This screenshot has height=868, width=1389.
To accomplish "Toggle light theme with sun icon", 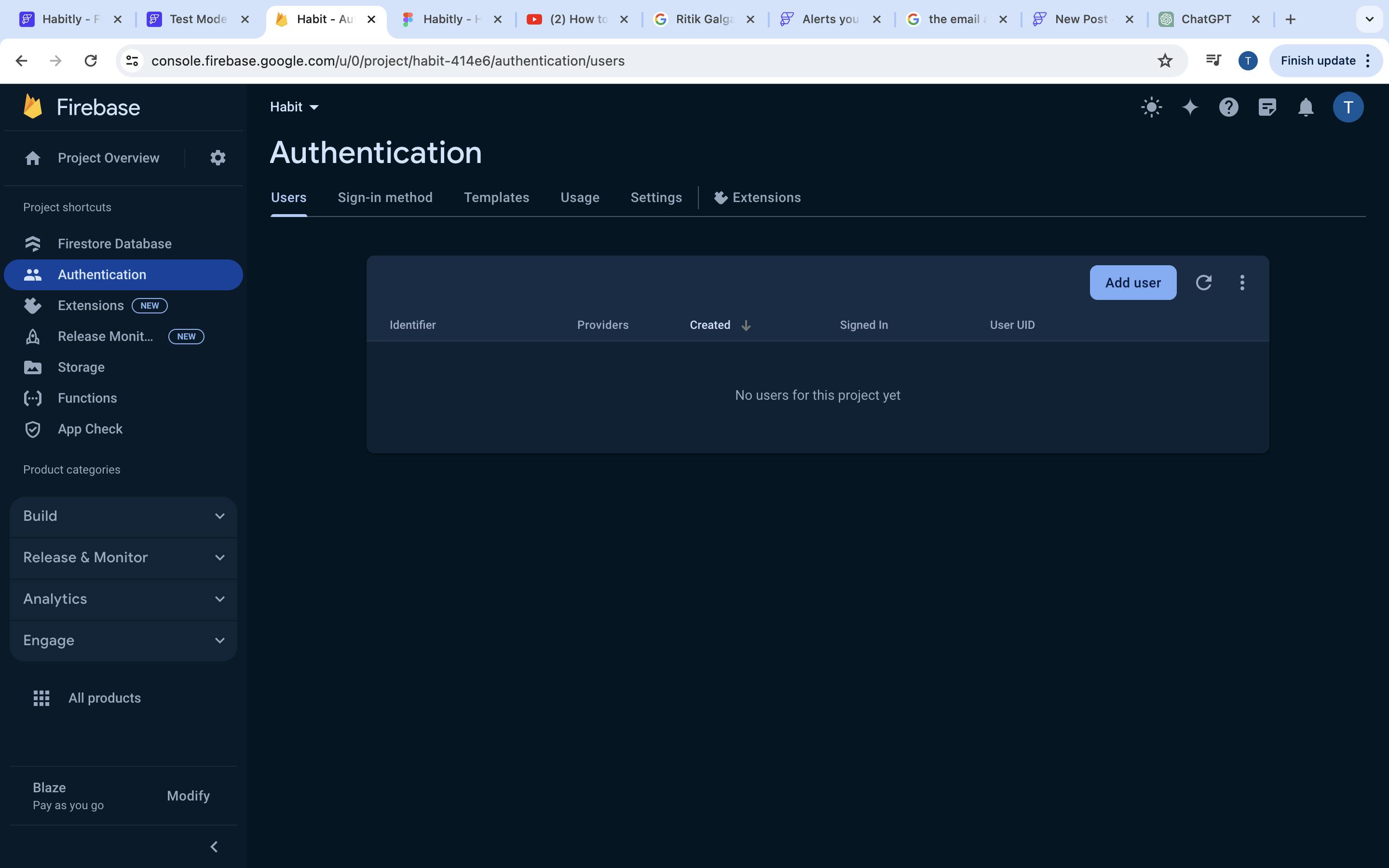I will point(1151,108).
